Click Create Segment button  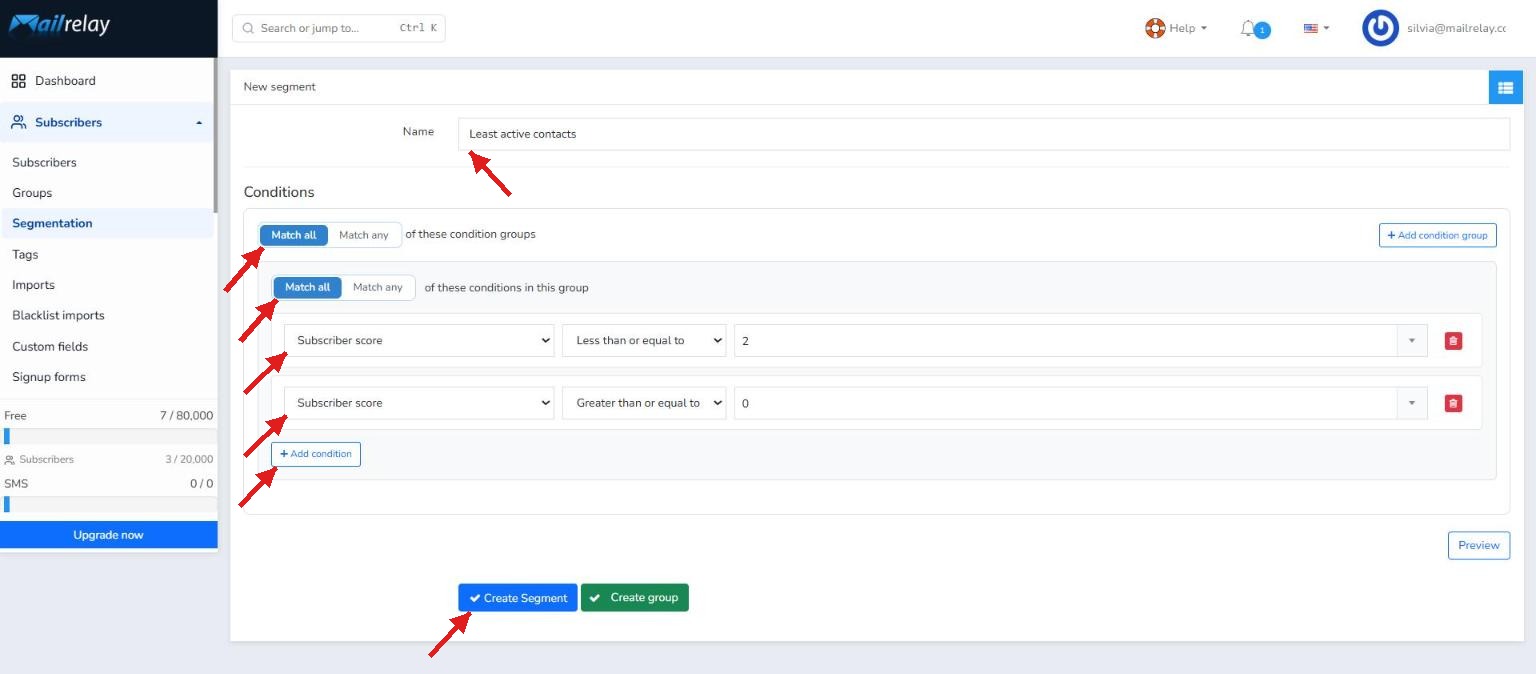tap(518, 598)
